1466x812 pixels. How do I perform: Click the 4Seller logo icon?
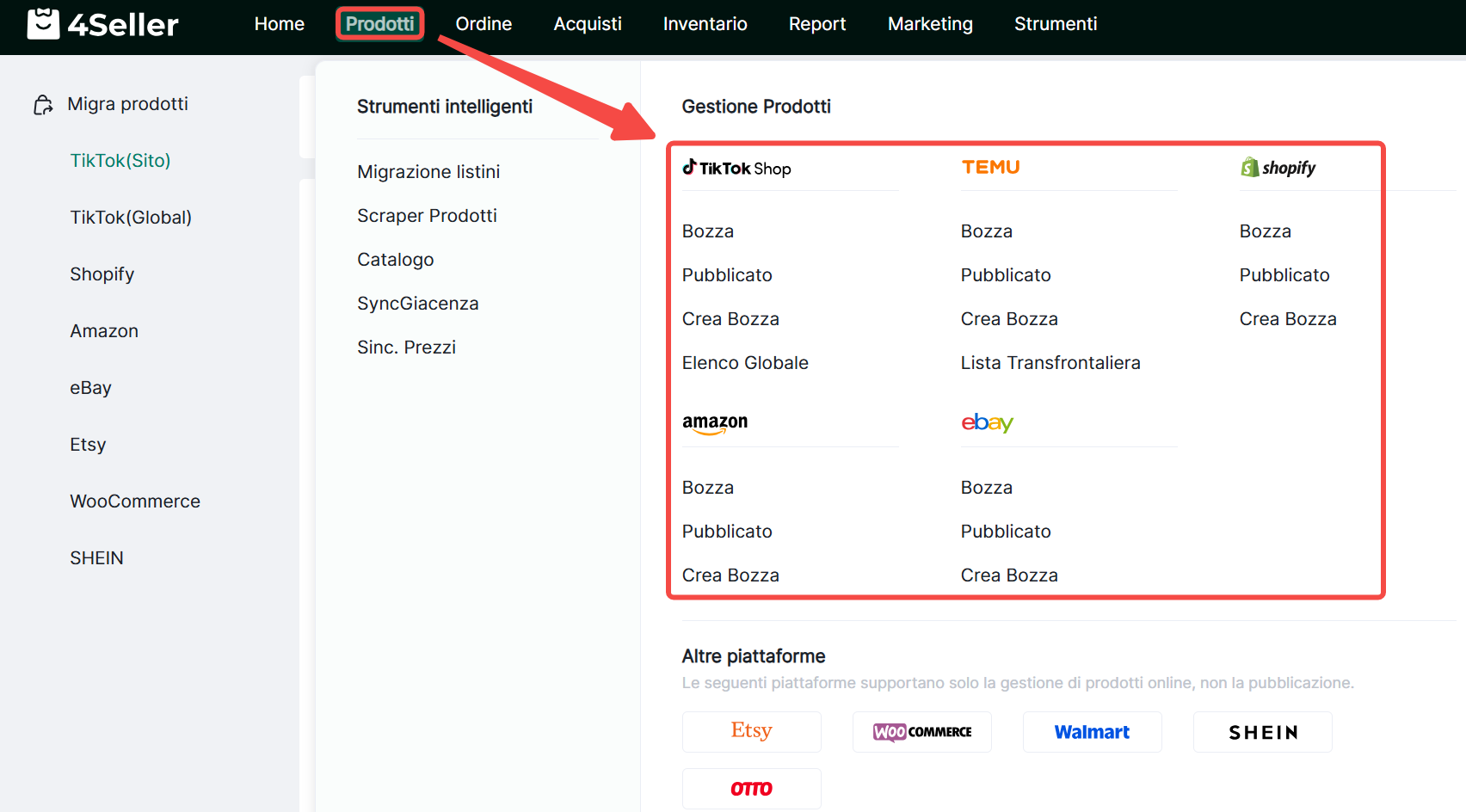click(x=43, y=24)
